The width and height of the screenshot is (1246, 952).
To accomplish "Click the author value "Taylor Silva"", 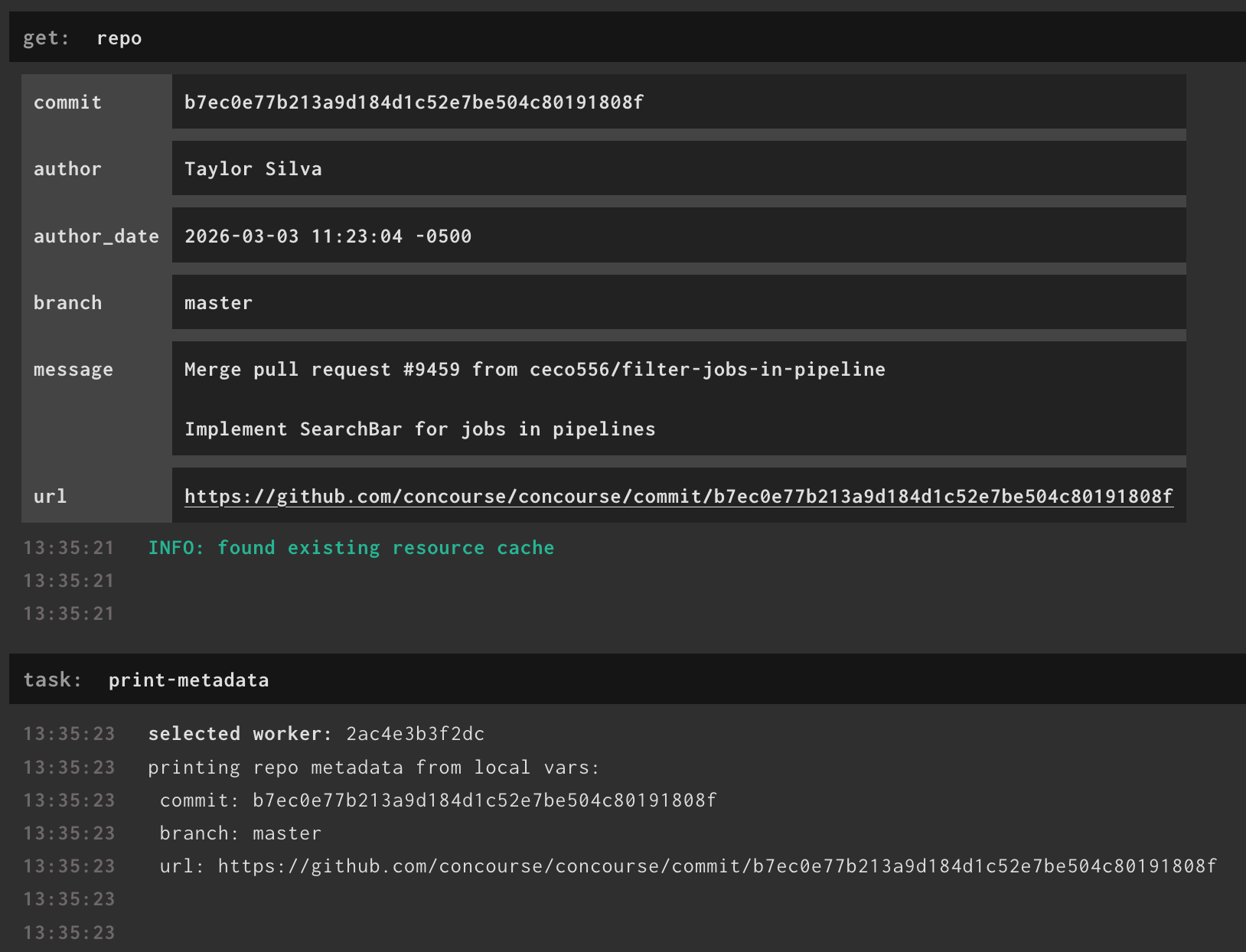I will click(253, 169).
